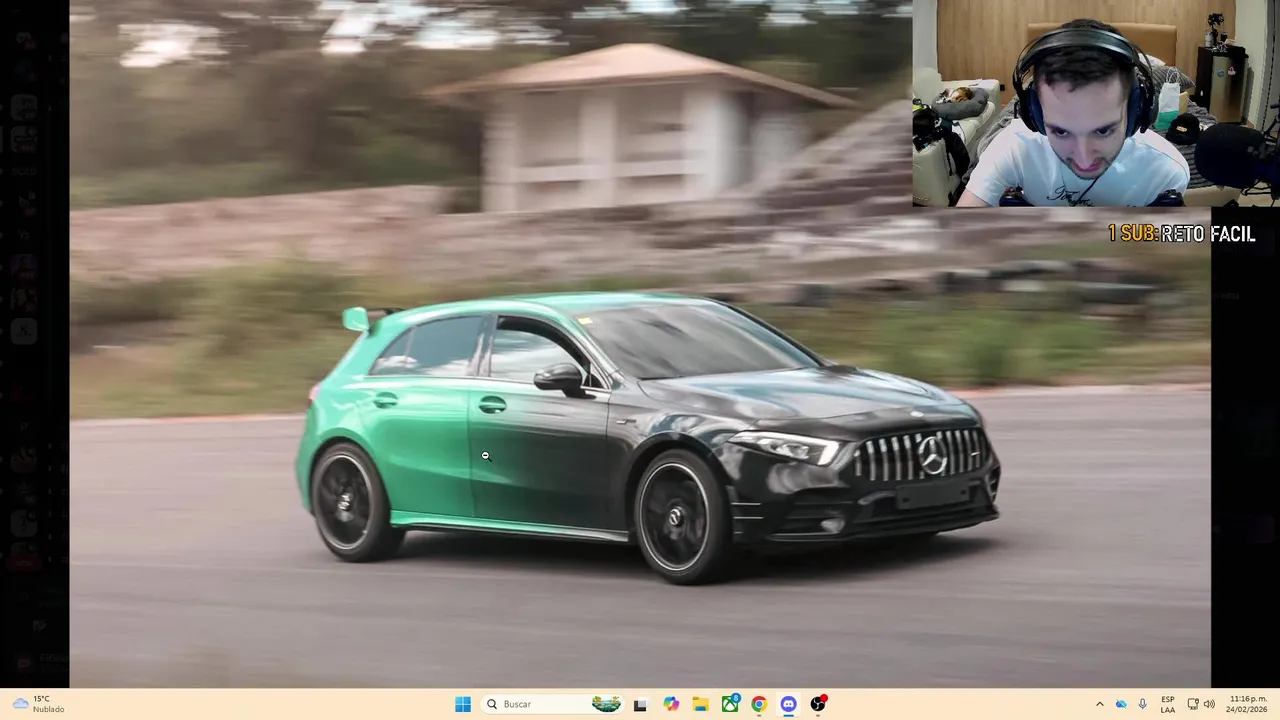Open the volume speaker tray icon
Screen dimensions: 1280x720
pyautogui.click(x=1209, y=704)
